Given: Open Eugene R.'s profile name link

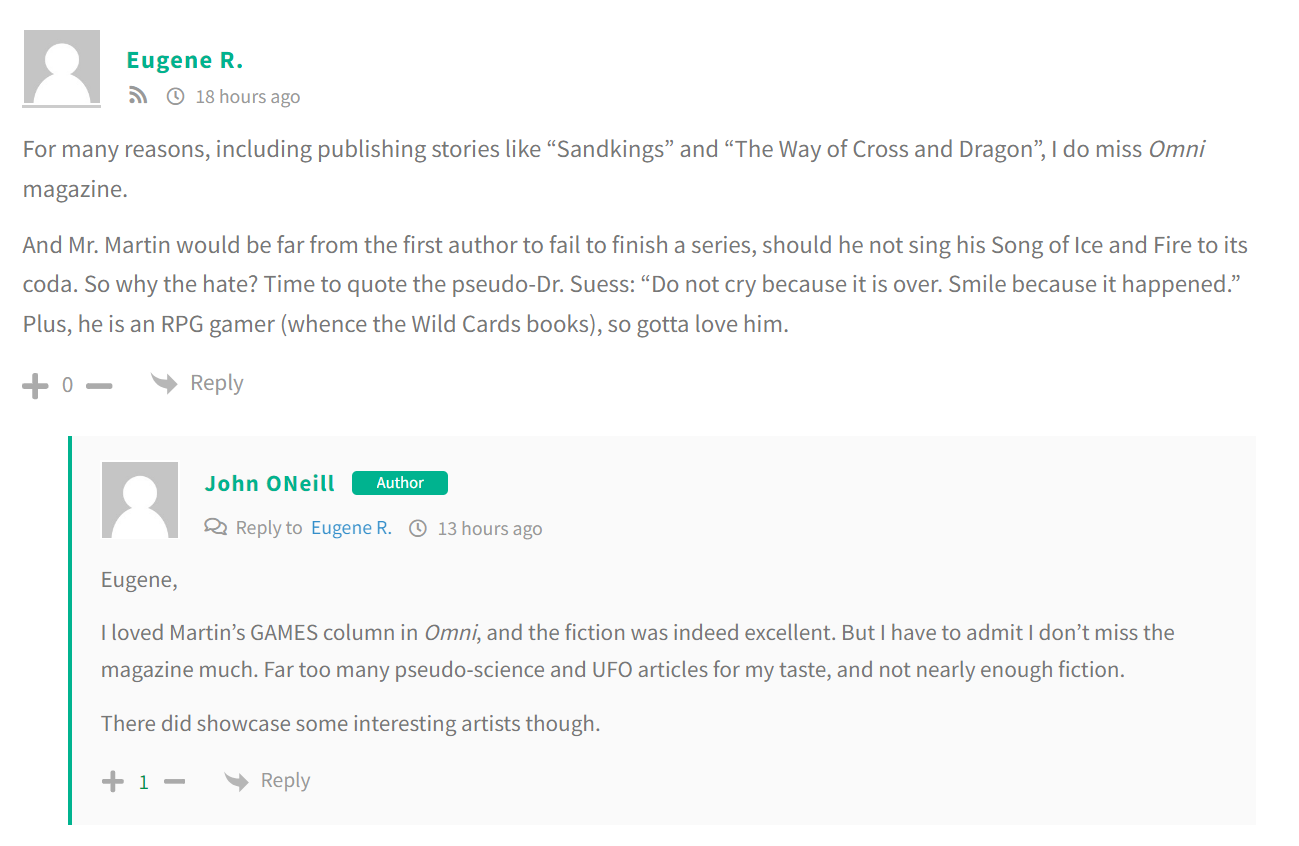Looking at the screenshot, I should [x=185, y=60].
